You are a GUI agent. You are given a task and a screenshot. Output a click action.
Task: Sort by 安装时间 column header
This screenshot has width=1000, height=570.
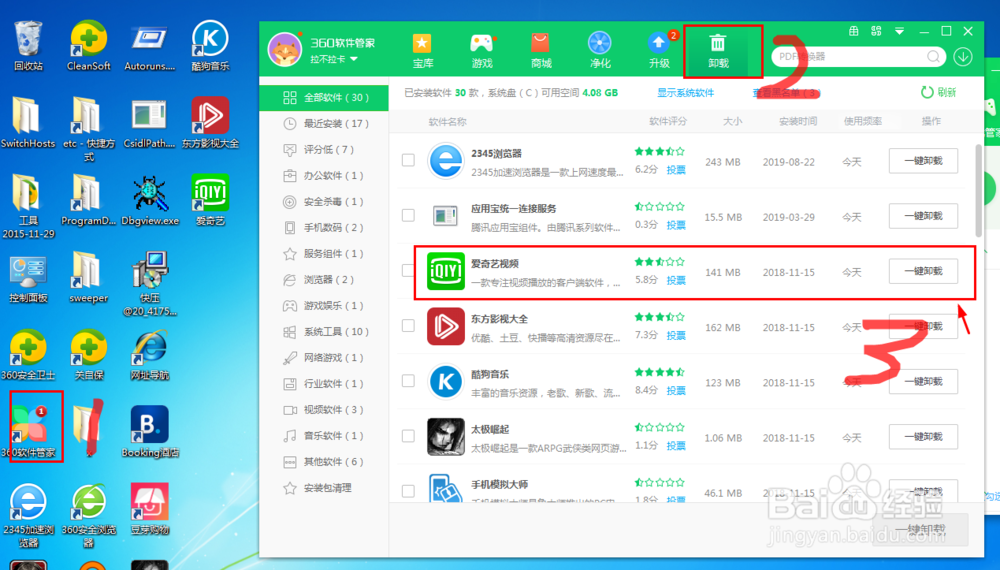(798, 121)
